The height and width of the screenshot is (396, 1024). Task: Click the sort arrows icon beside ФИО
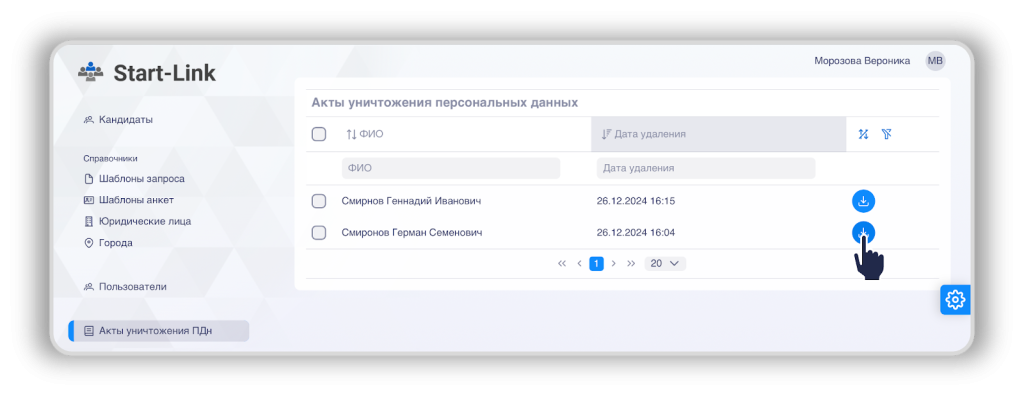click(x=351, y=134)
